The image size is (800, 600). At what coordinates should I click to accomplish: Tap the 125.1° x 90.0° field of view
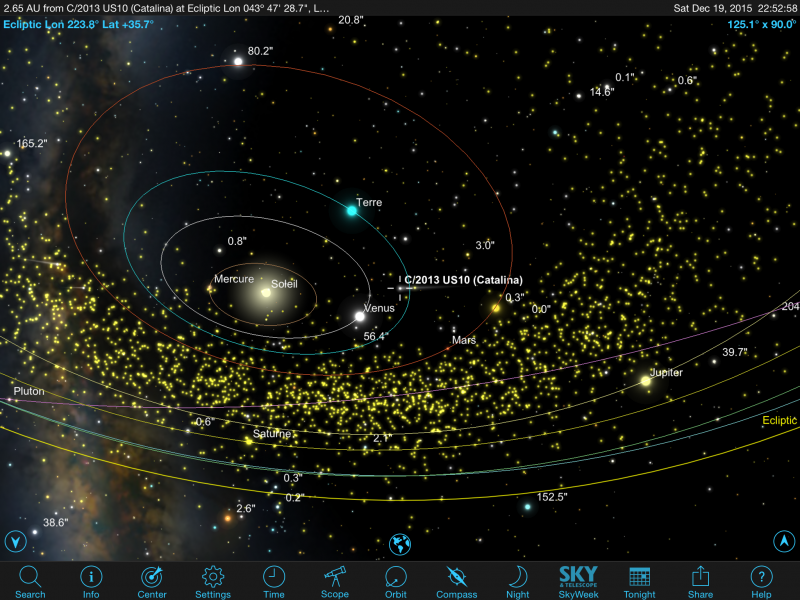tap(761, 24)
